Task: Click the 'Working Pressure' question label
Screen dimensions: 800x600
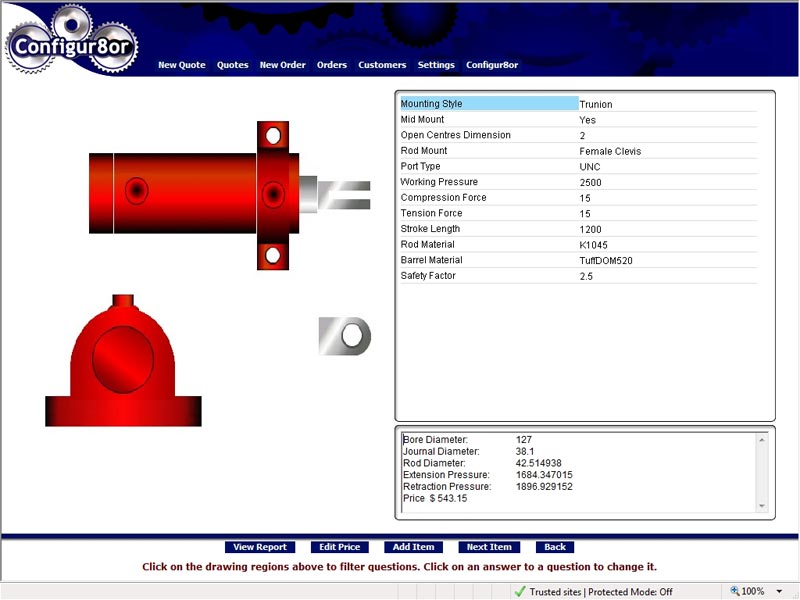Action: coord(439,182)
